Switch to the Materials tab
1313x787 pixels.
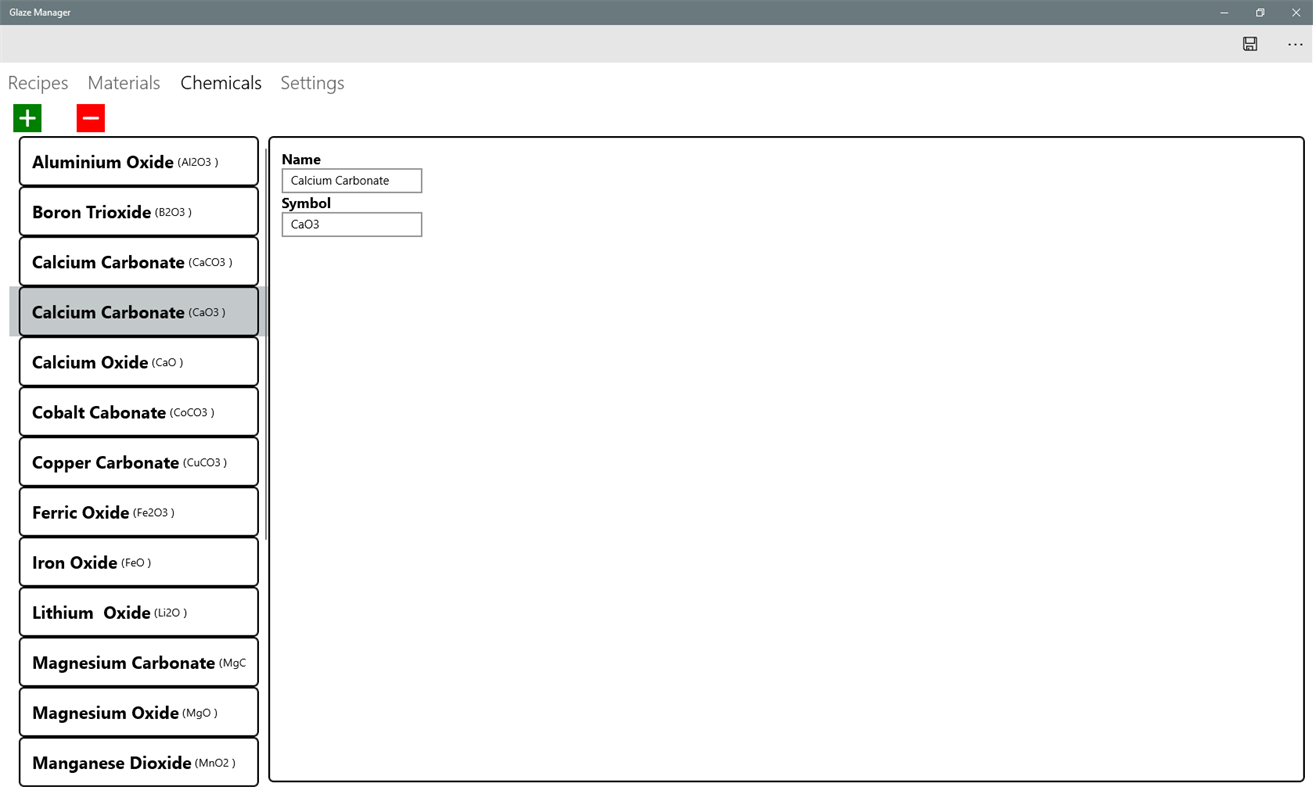coord(123,83)
